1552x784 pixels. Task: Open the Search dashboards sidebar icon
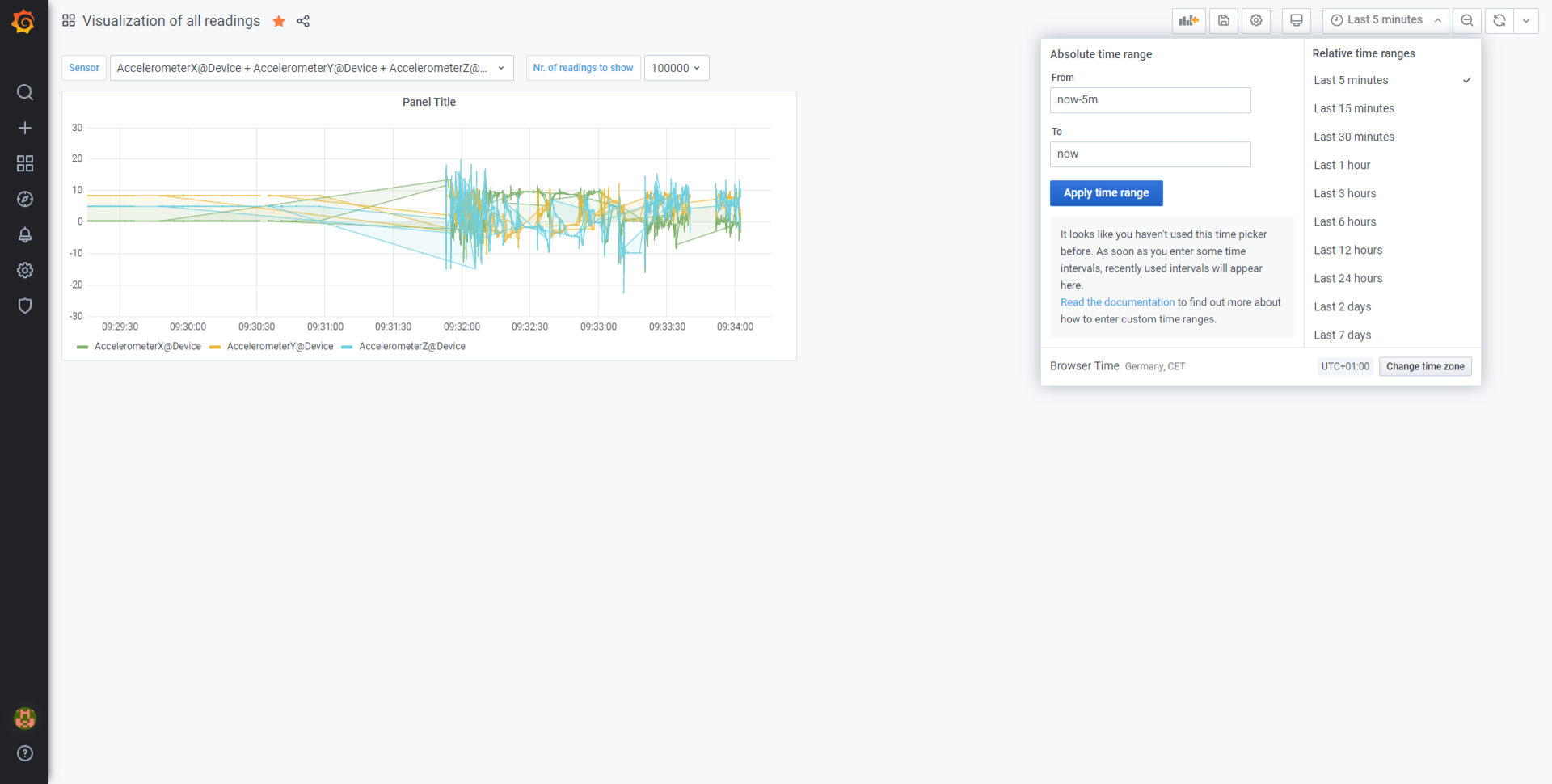25,92
